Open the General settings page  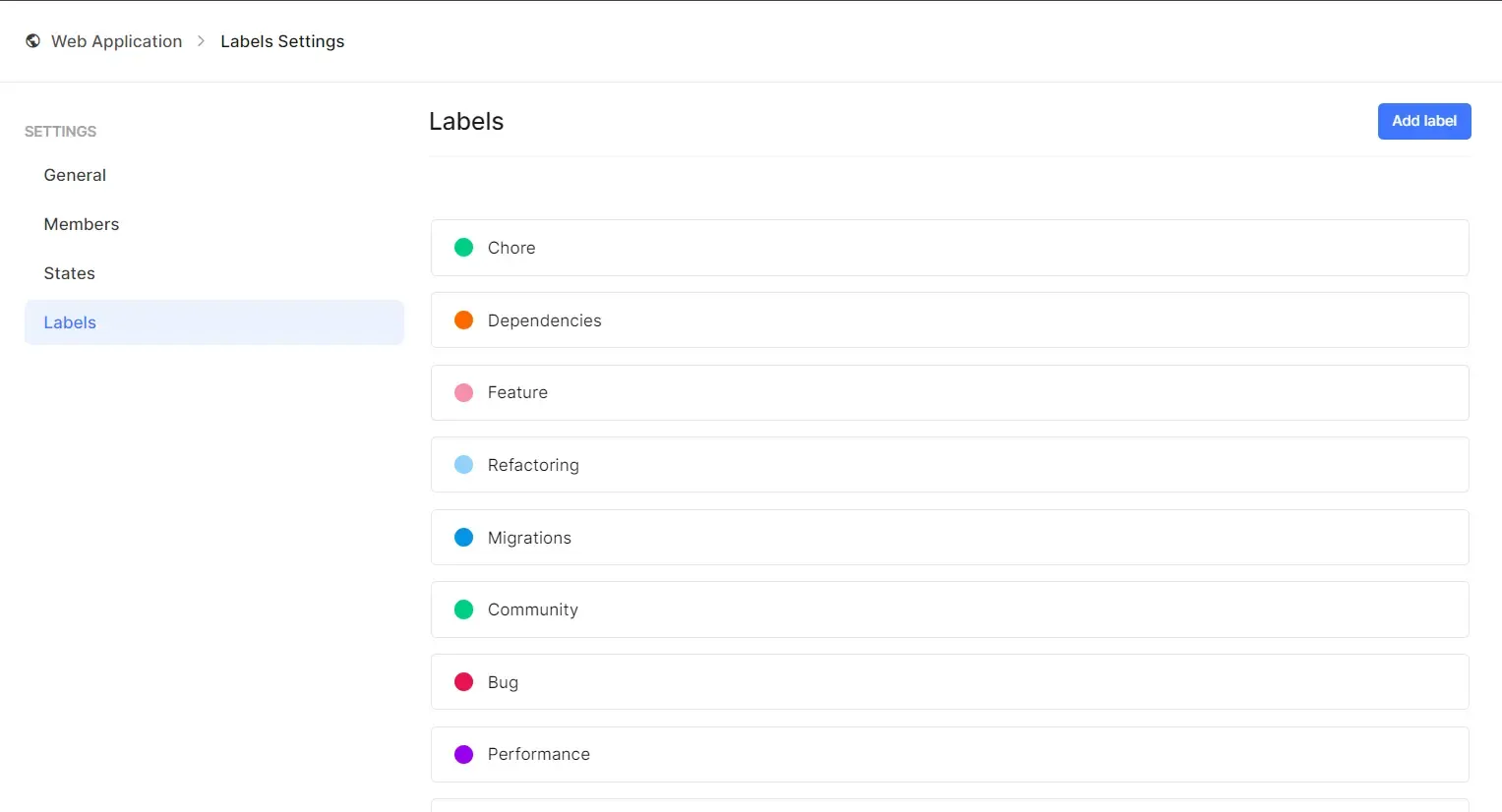point(75,175)
